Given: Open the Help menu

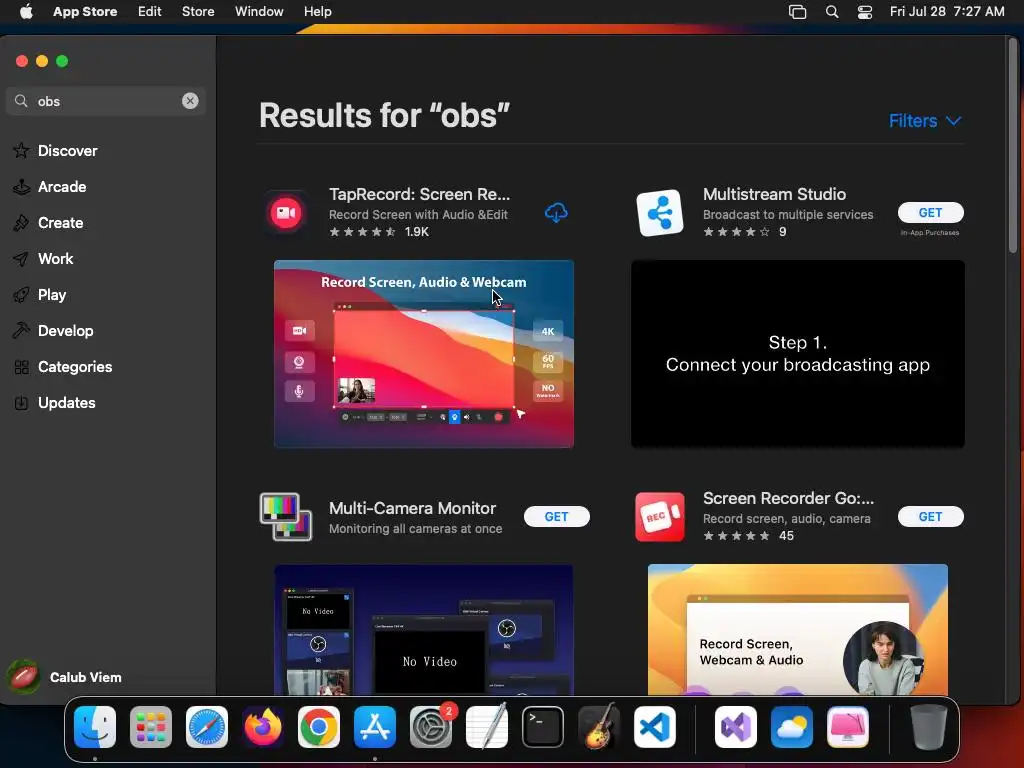Looking at the screenshot, I should click(x=317, y=11).
